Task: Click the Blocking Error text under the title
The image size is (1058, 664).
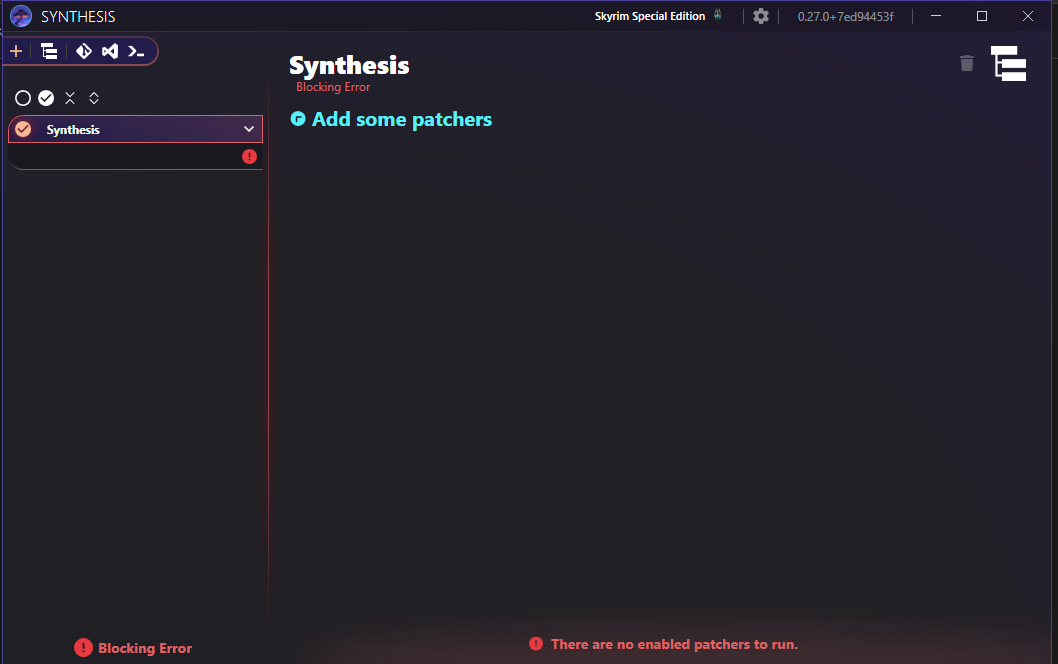Action: click(x=333, y=87)
